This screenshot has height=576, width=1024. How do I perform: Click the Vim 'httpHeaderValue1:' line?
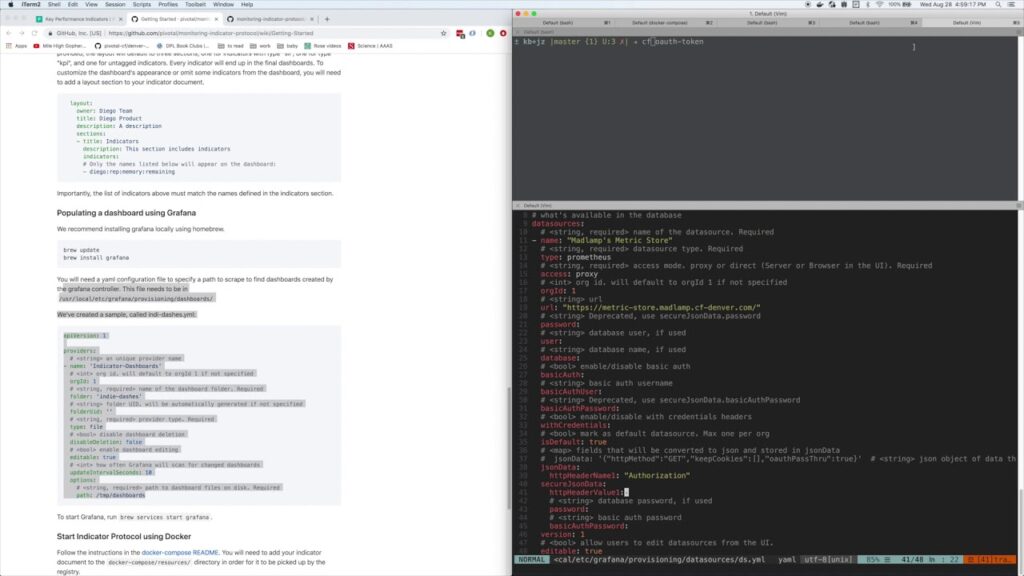click(x=588, y=492)
